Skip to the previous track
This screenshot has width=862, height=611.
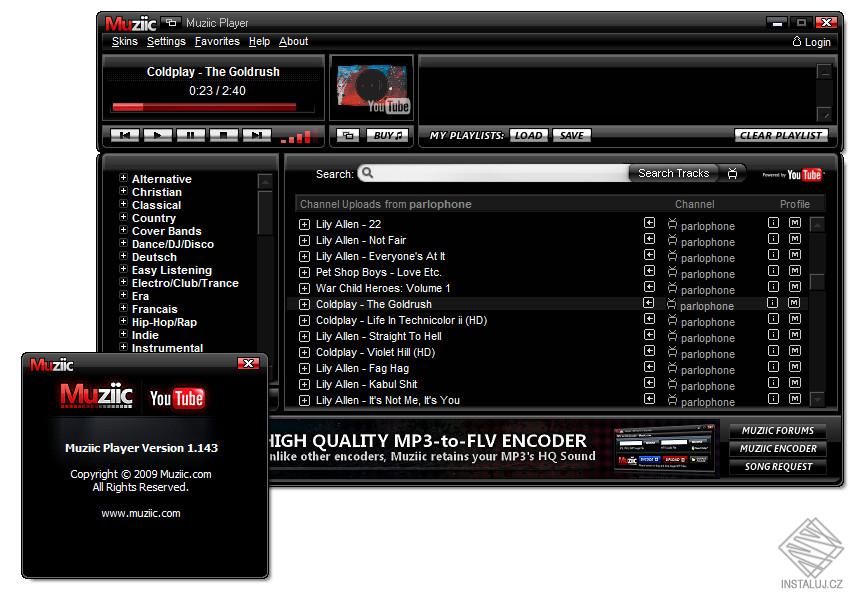[125, 135]
